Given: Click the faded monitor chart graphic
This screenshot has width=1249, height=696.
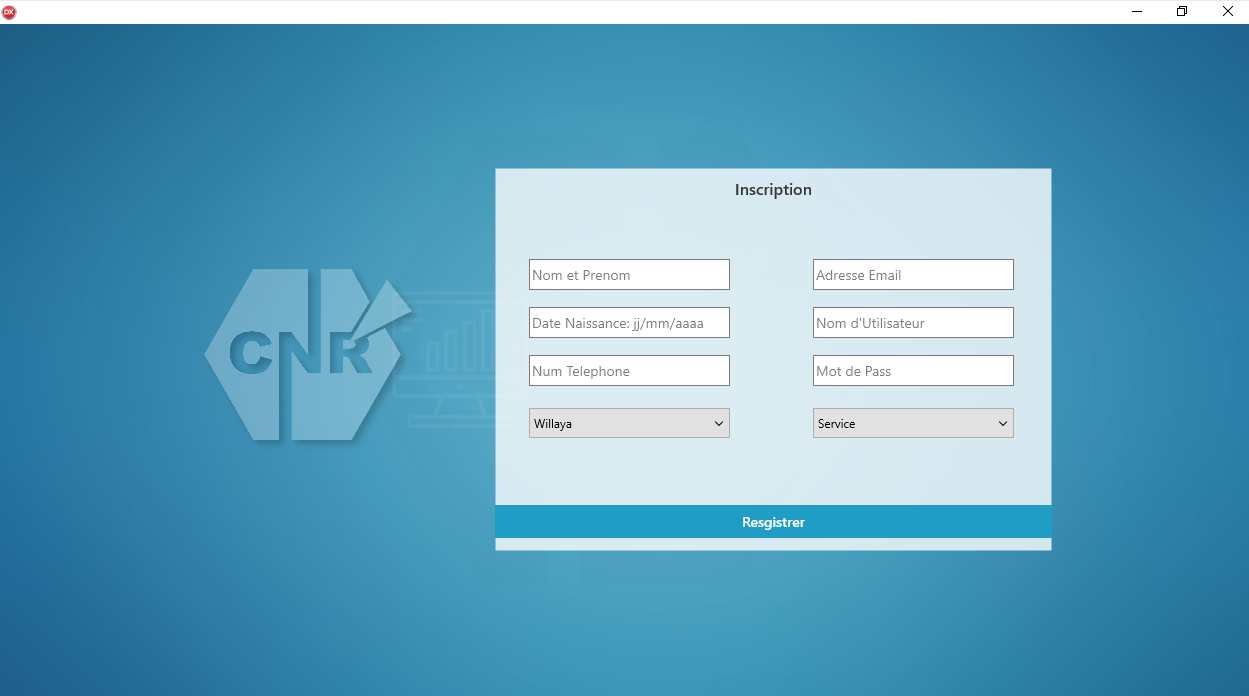Looking at the screenshot, I should pyautogui.click(x=450, y=360).
